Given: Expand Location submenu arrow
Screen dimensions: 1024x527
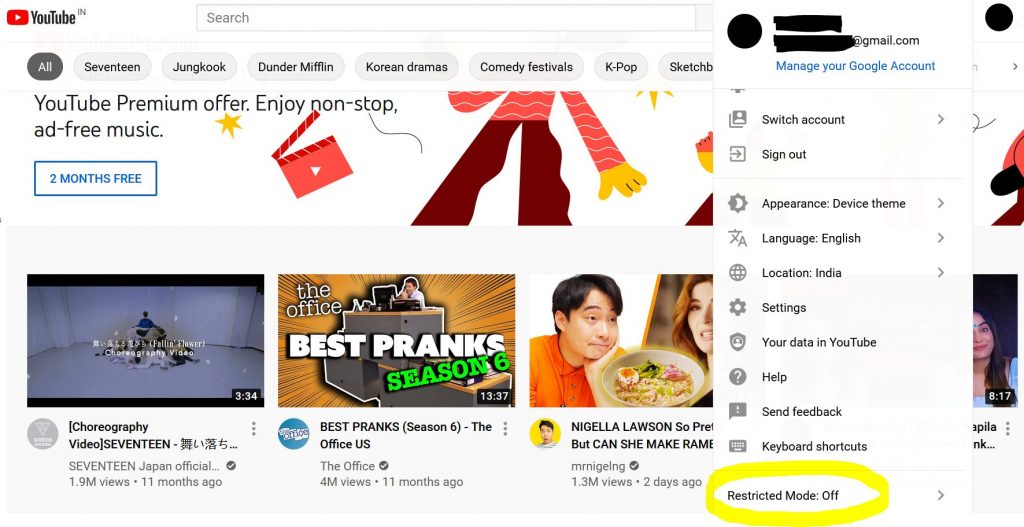Looking at the screenshot, I should tap(940, 272).
